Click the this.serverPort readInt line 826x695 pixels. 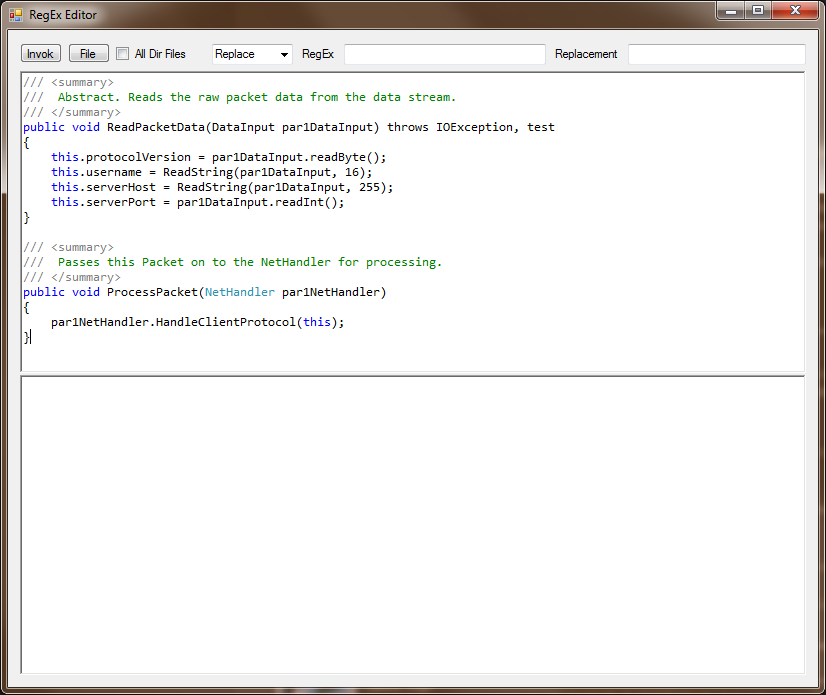coord(150,202)
